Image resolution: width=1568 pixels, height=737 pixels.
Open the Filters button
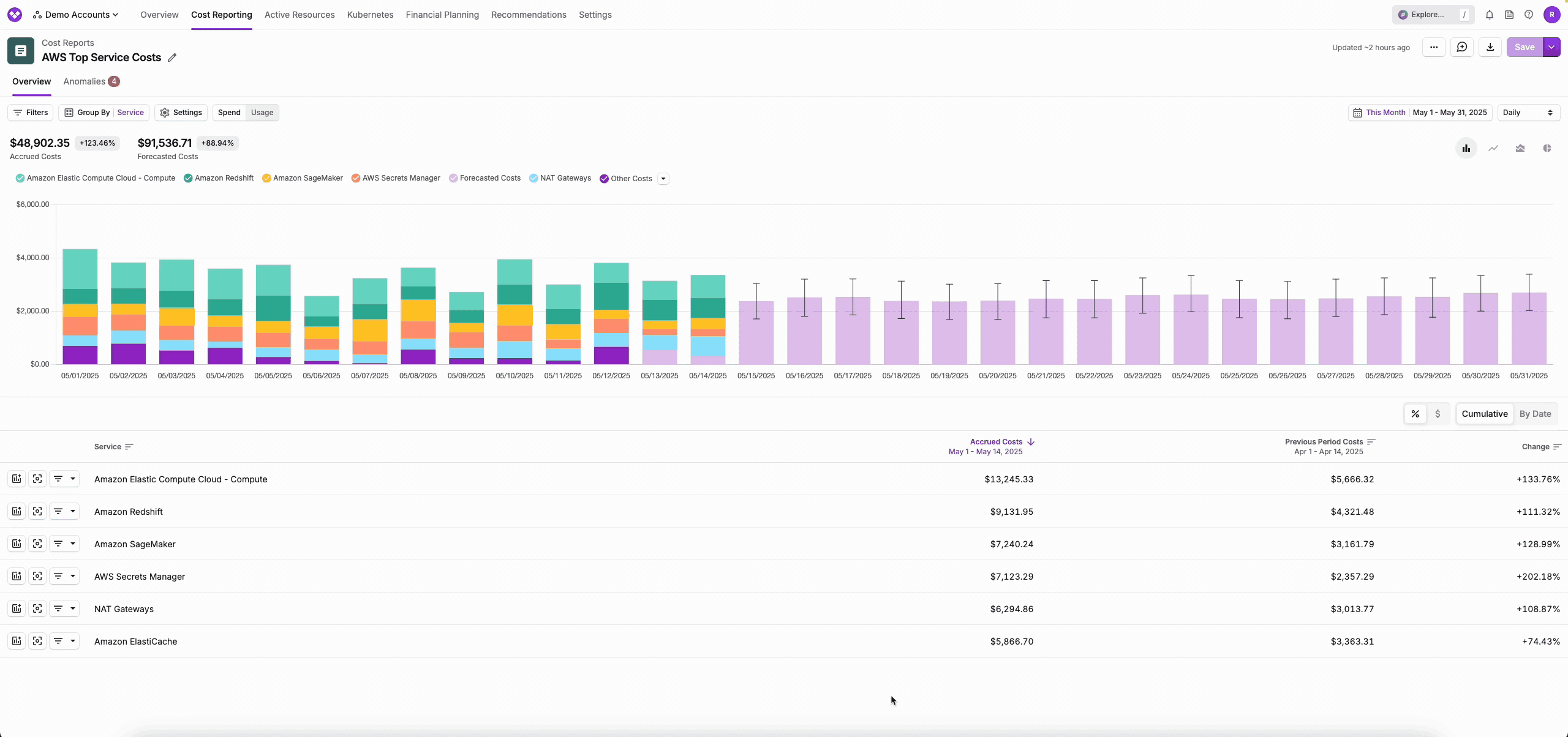(x=31, y=113)
